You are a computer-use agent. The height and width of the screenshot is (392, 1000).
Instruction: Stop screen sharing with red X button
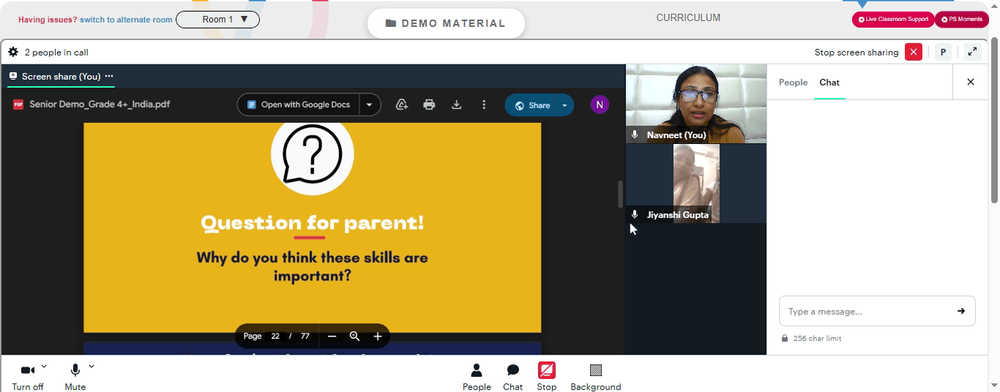point(913,52)
